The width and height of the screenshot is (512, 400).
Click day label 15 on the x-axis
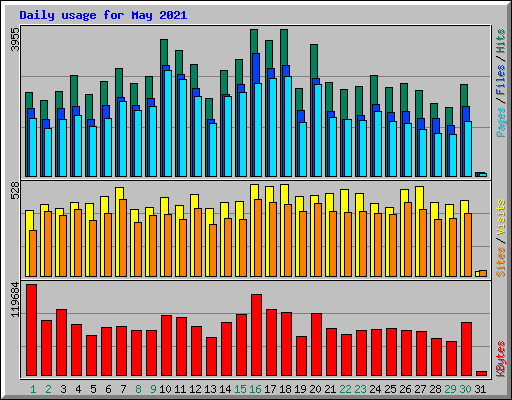pyautogui.click(x=240, y=389)
